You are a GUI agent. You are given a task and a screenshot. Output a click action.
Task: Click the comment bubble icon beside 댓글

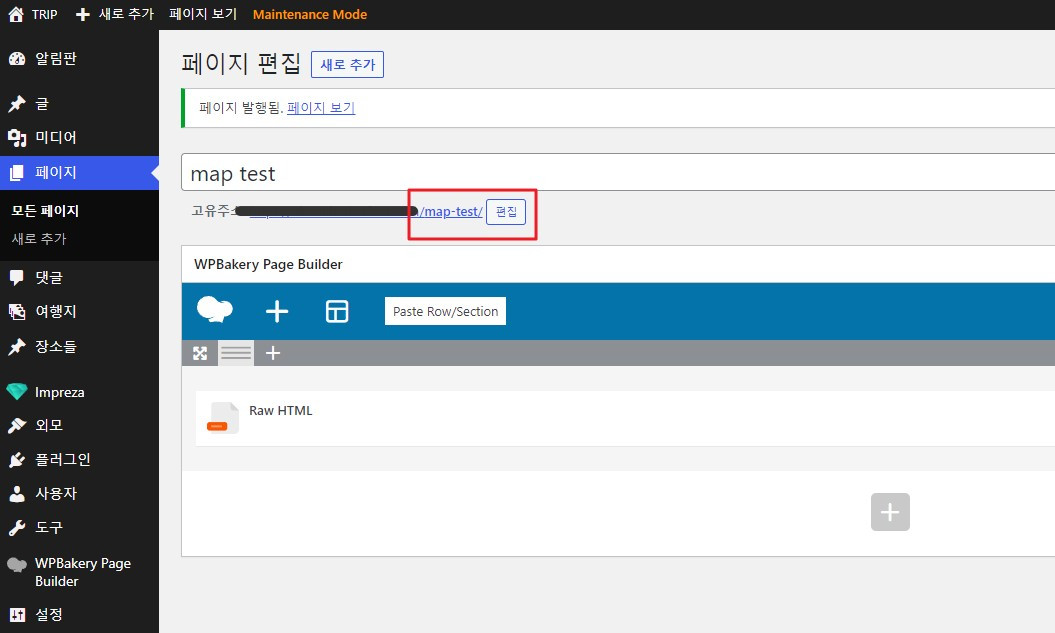pyautogui.click(x=17, y=277)
